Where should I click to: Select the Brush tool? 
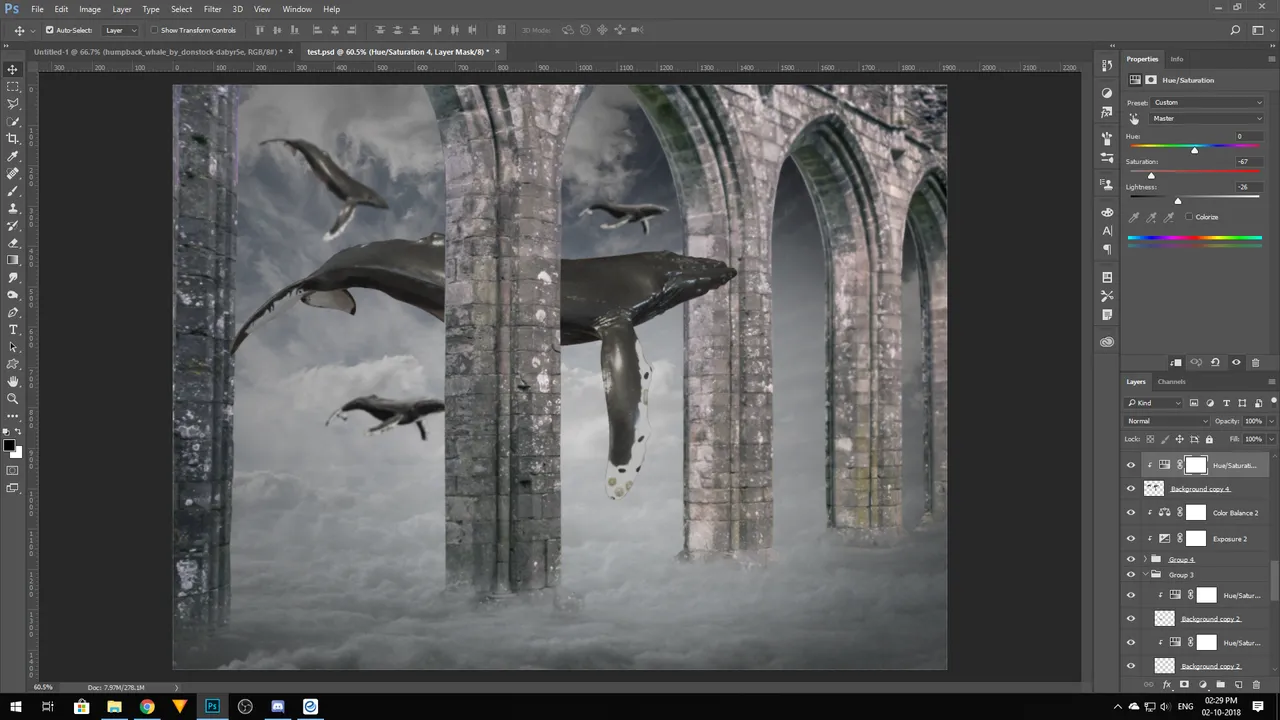tap(13, 191)
